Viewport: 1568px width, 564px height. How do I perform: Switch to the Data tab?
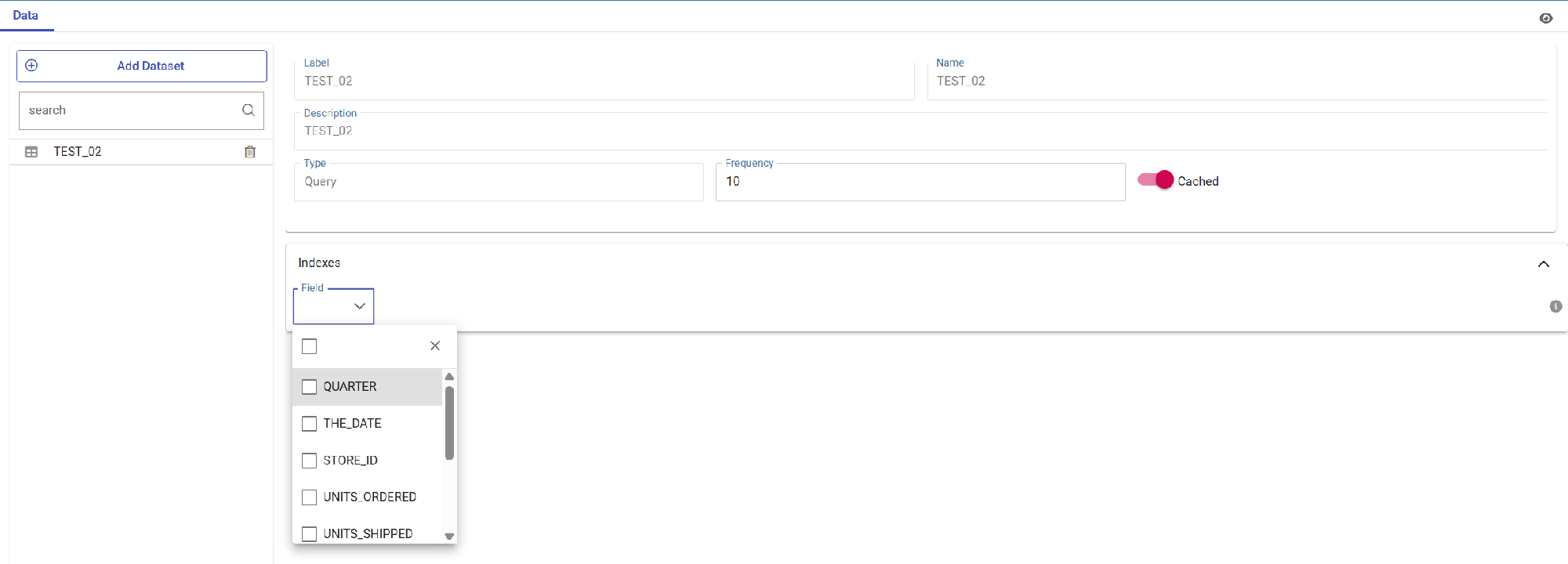26,16
